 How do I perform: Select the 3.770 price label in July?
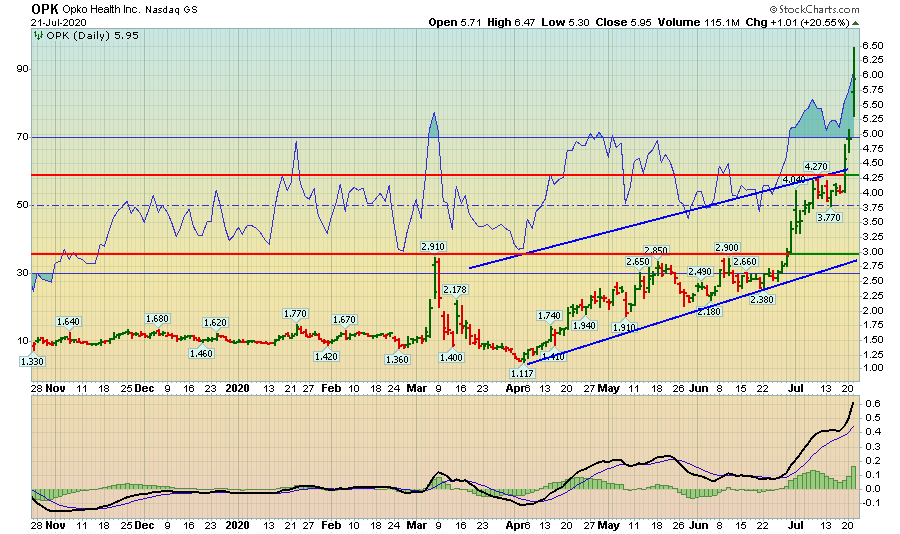click(828, 217)
